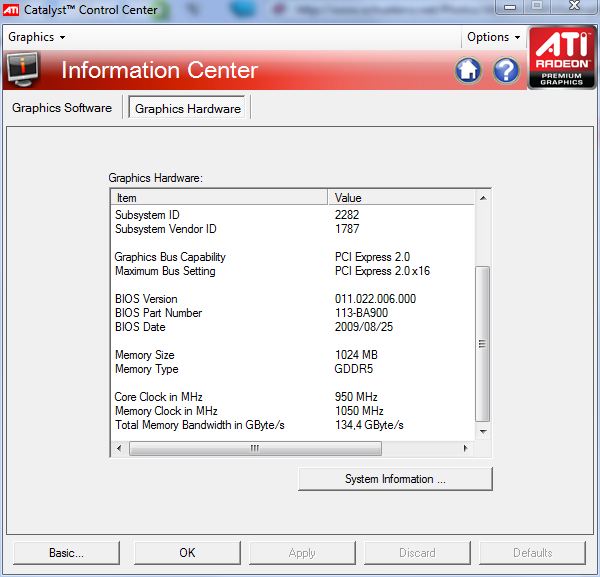
Task: Select the Graphics Hardware tab
Action: pyautogui.click(x=188, y=109)
